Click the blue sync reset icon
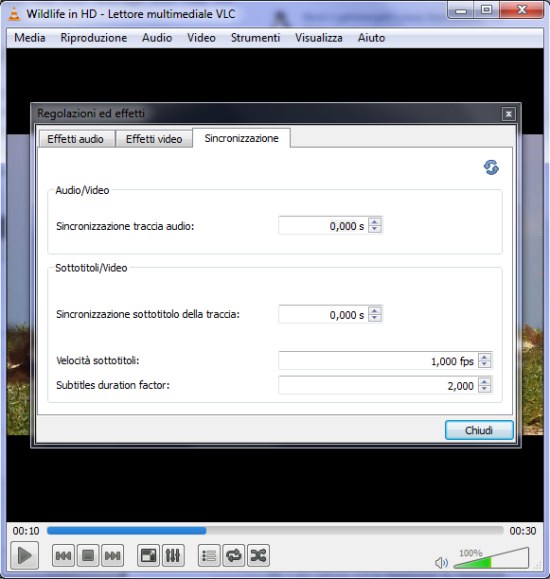Viewport: 550px width, 579px height. pos(491,167)
